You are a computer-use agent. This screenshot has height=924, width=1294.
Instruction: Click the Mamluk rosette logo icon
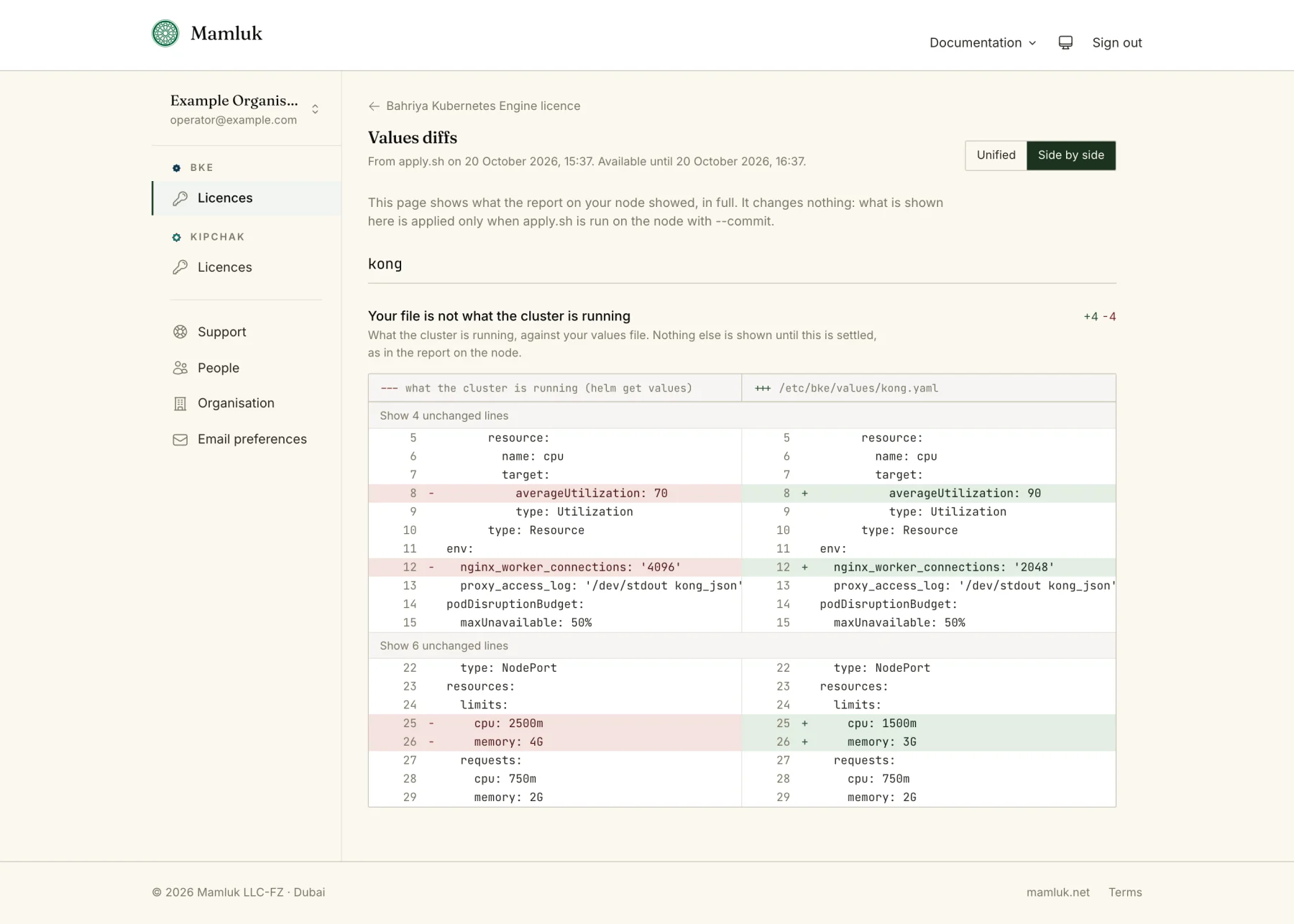tap(165, 33)
